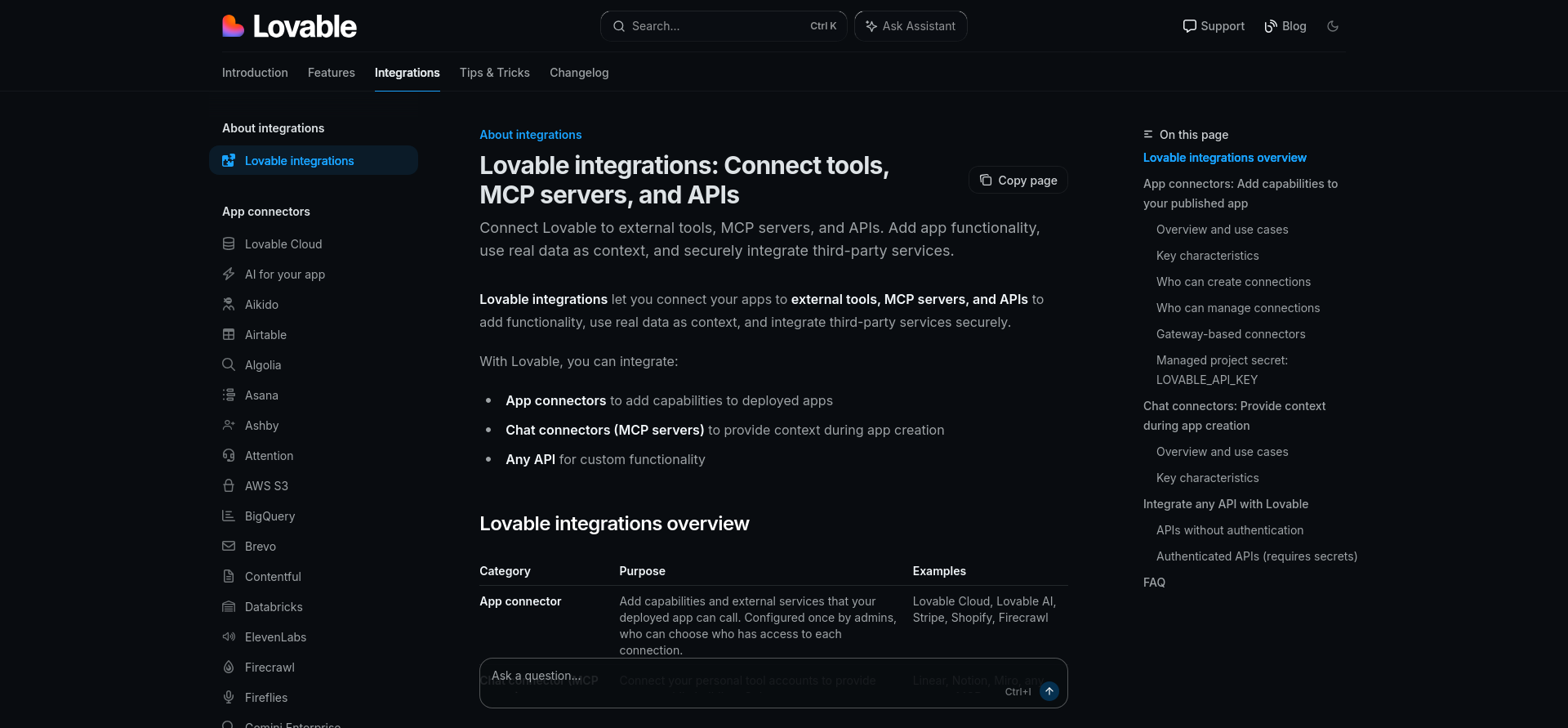This screenshot has height=728, width=1568.
Task: Jump to App connectors: Add capabilities section
Action: point(1241,194)
